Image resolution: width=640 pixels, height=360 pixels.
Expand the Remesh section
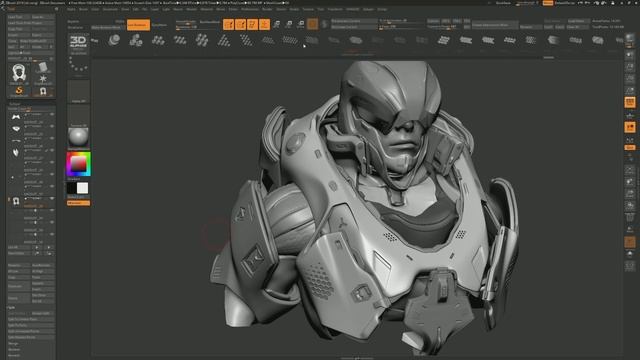coord(14,355)
